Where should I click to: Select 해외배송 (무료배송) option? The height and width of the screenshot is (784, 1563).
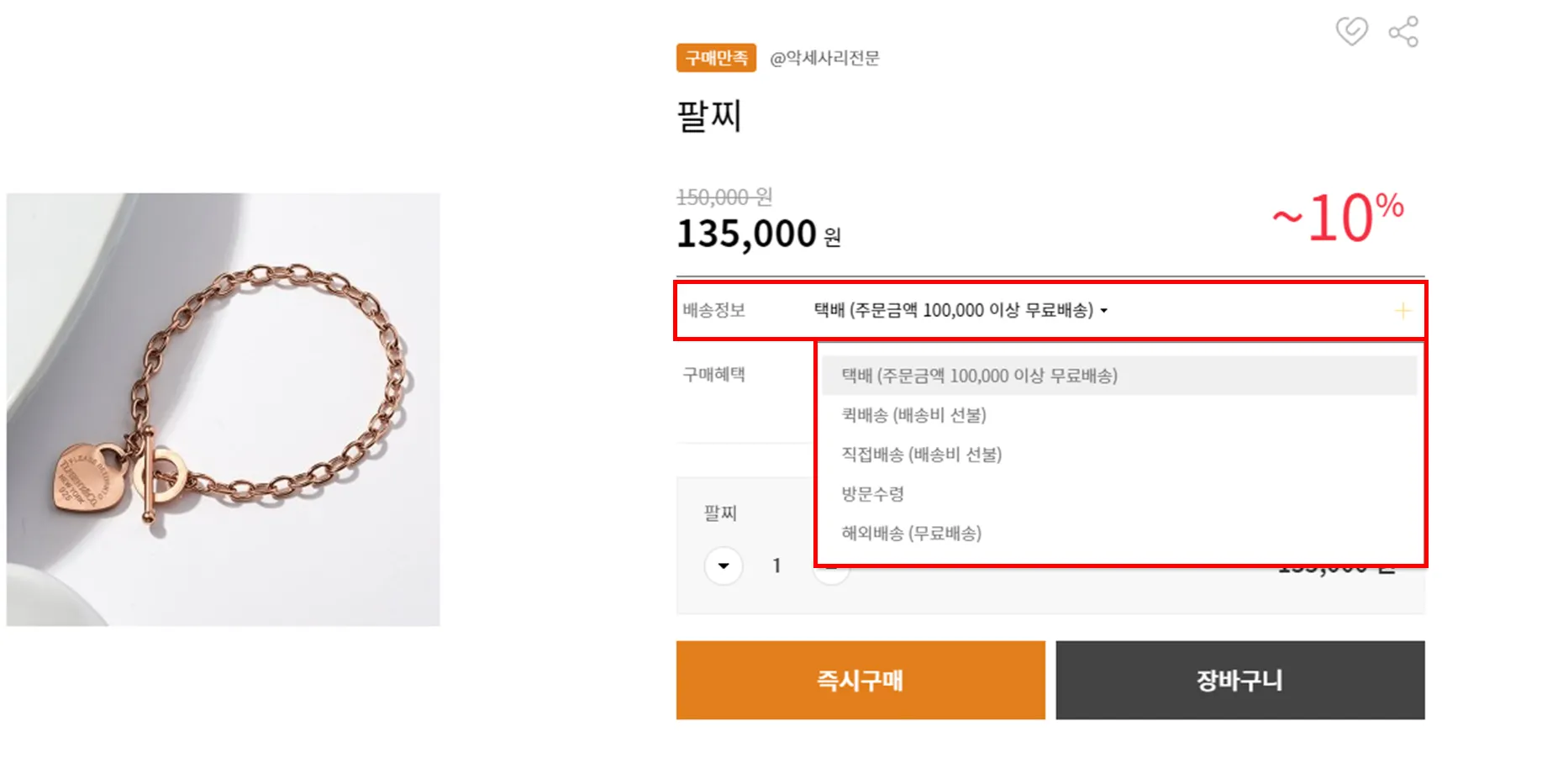912,534
